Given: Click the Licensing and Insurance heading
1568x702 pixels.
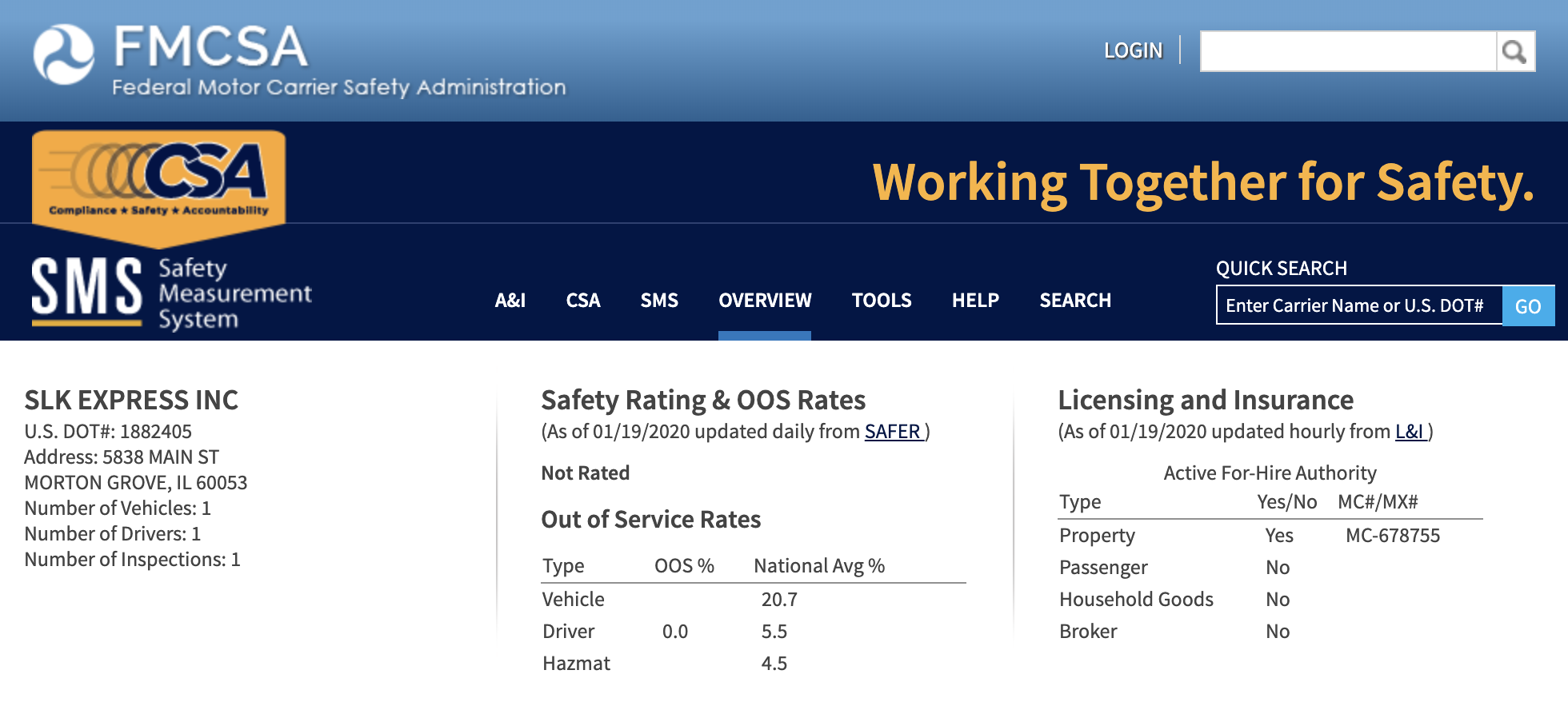Looking at the screenshot, I should coord(1206,400).
